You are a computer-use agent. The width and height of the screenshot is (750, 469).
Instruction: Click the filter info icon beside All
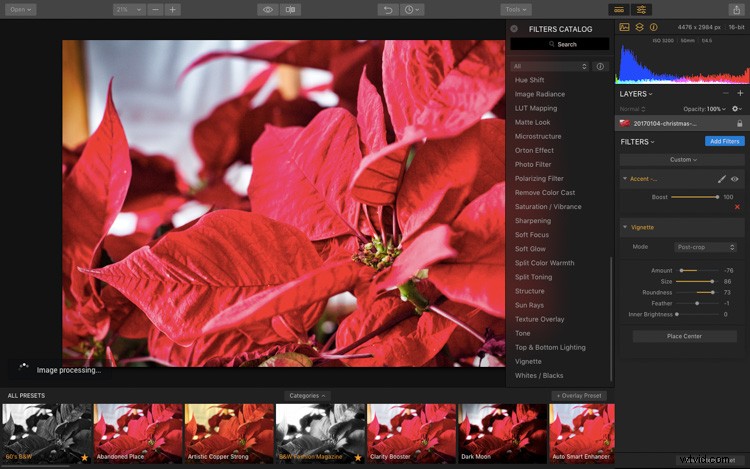600,66
